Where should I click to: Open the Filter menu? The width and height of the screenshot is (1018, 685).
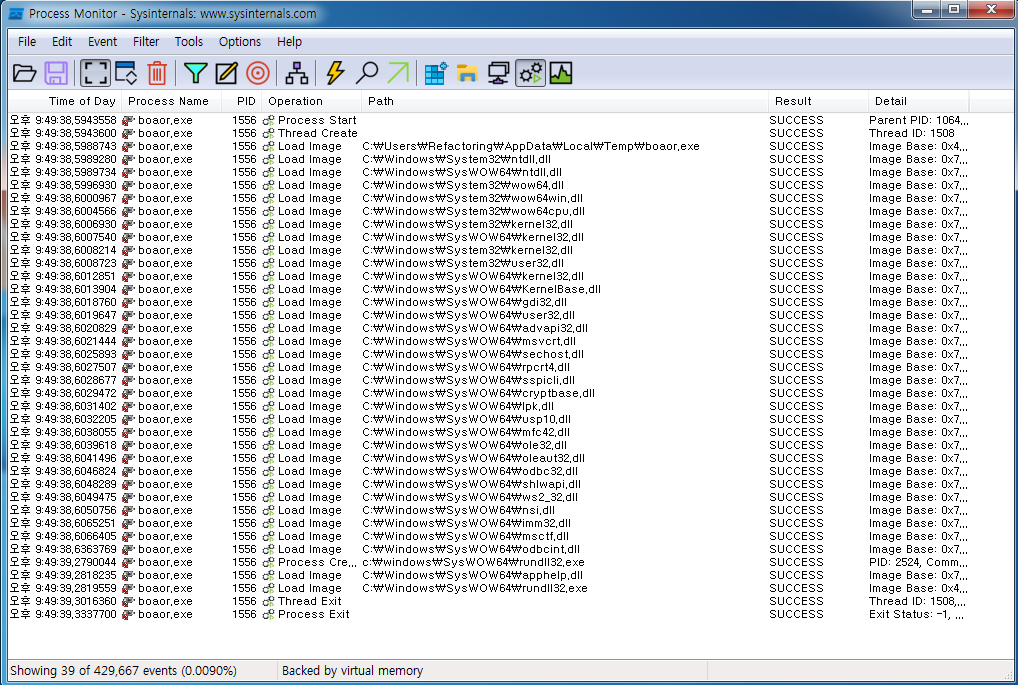[146, 42]
